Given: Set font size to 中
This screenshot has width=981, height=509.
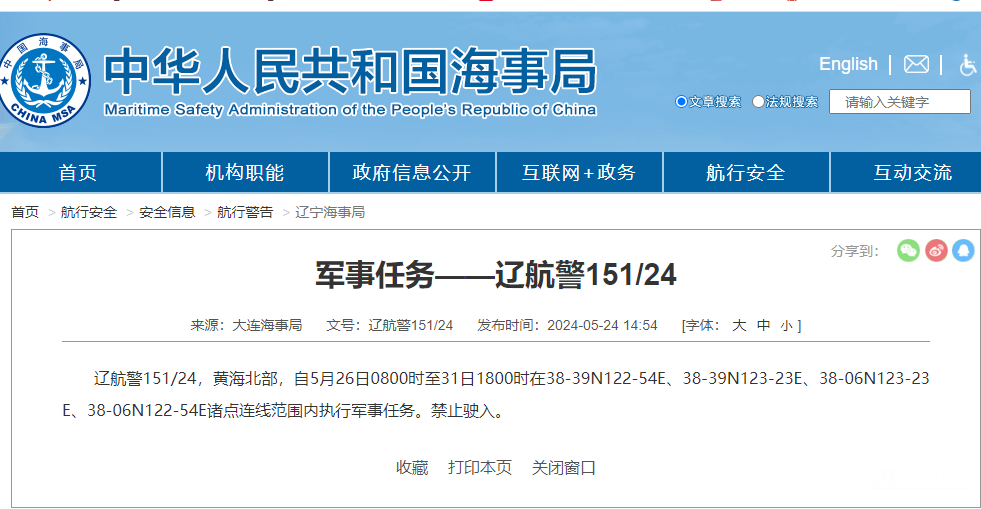Looking at the screenshot, I should 763,325.
